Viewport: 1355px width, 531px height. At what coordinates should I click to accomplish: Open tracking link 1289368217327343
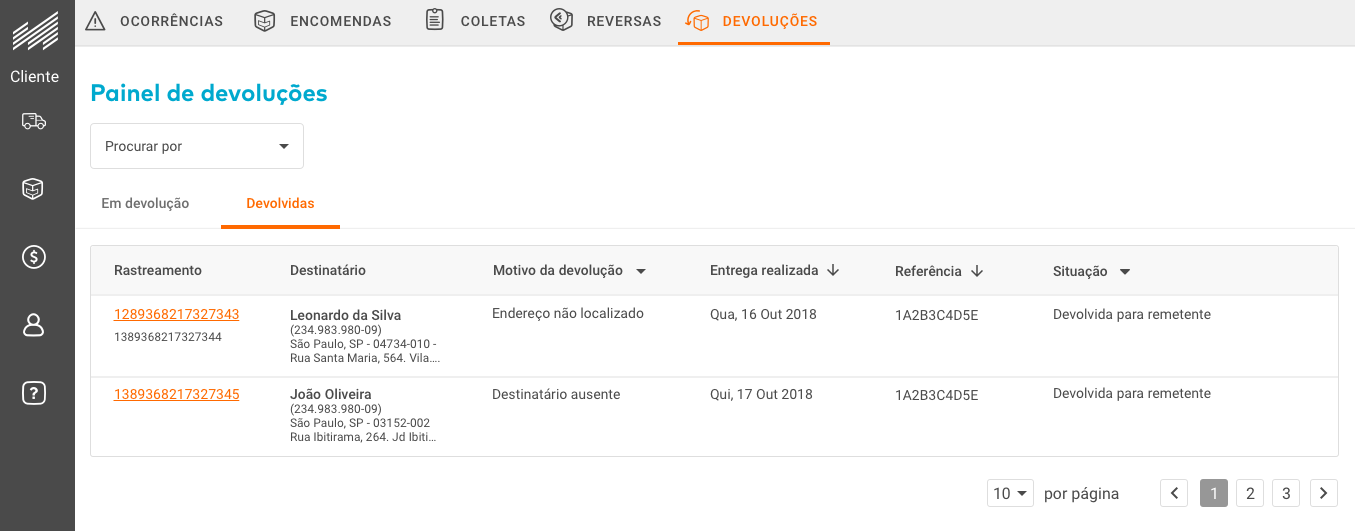tap(177, 314)
